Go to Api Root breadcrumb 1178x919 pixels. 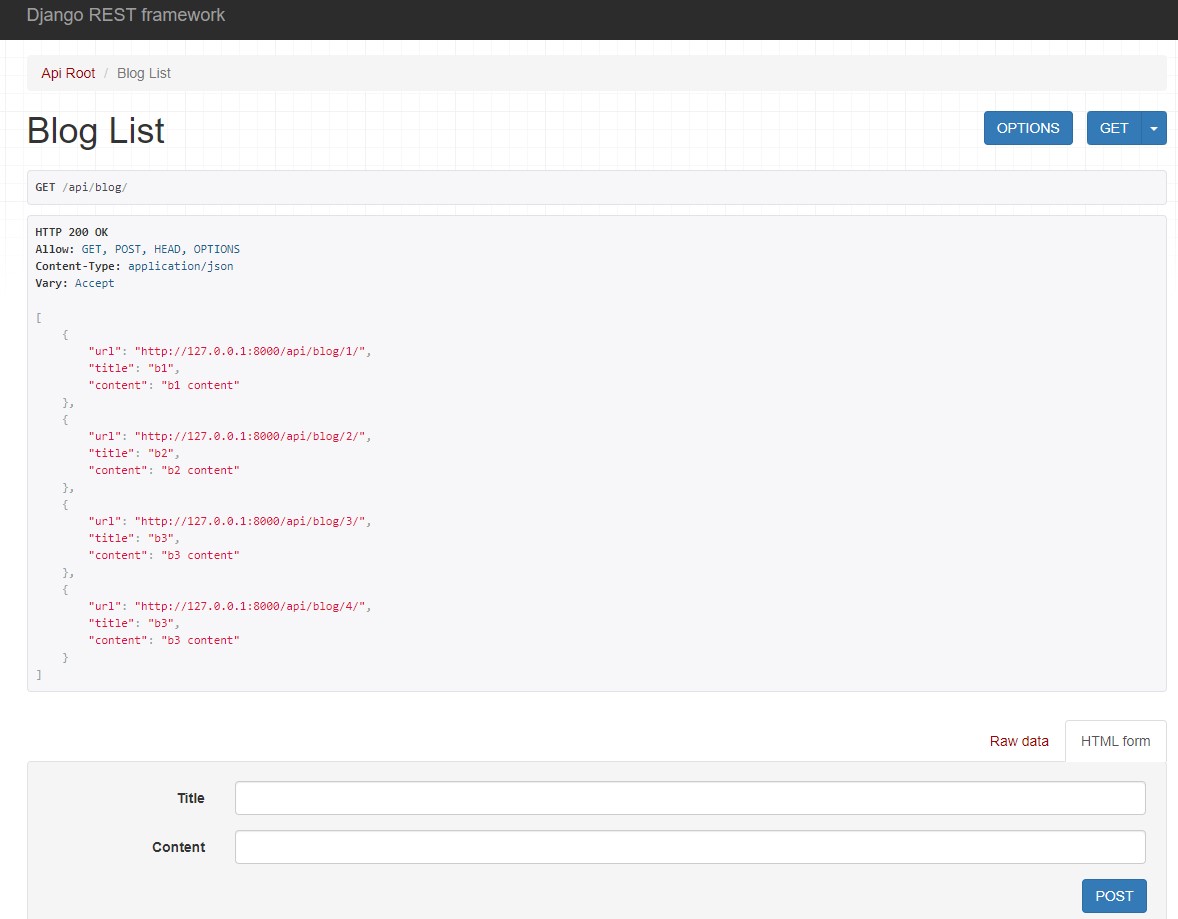tap(68, 73)
